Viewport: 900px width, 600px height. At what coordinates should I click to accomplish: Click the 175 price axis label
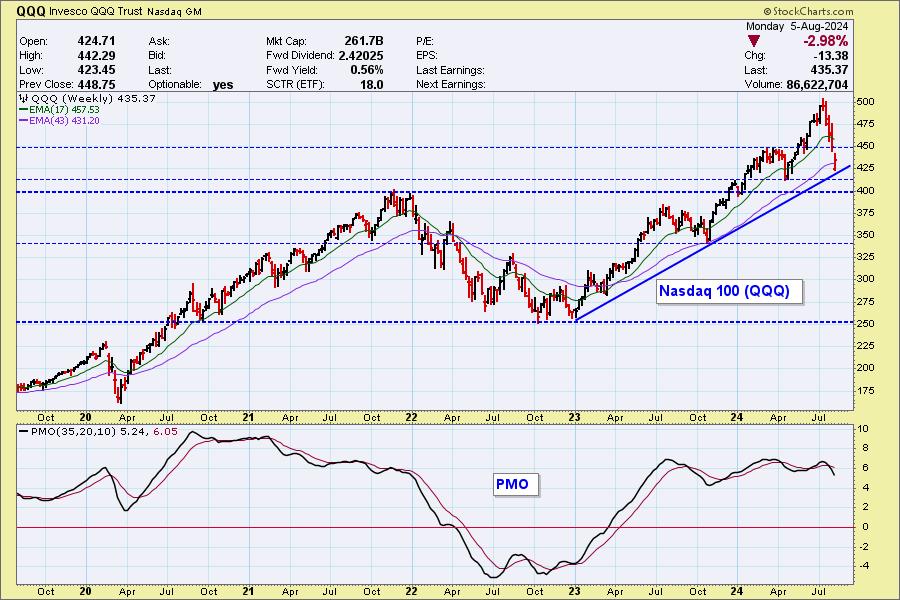coord(865,390)
